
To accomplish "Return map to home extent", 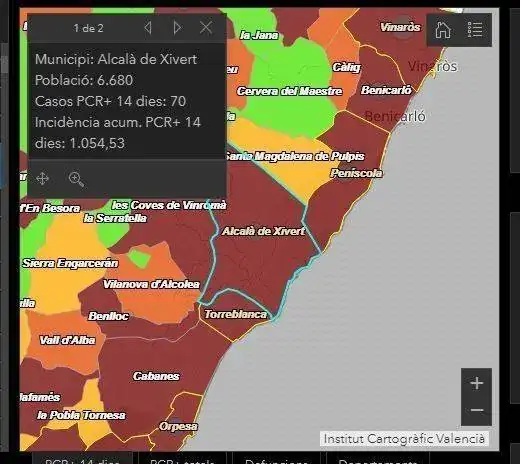I will 443,30.
